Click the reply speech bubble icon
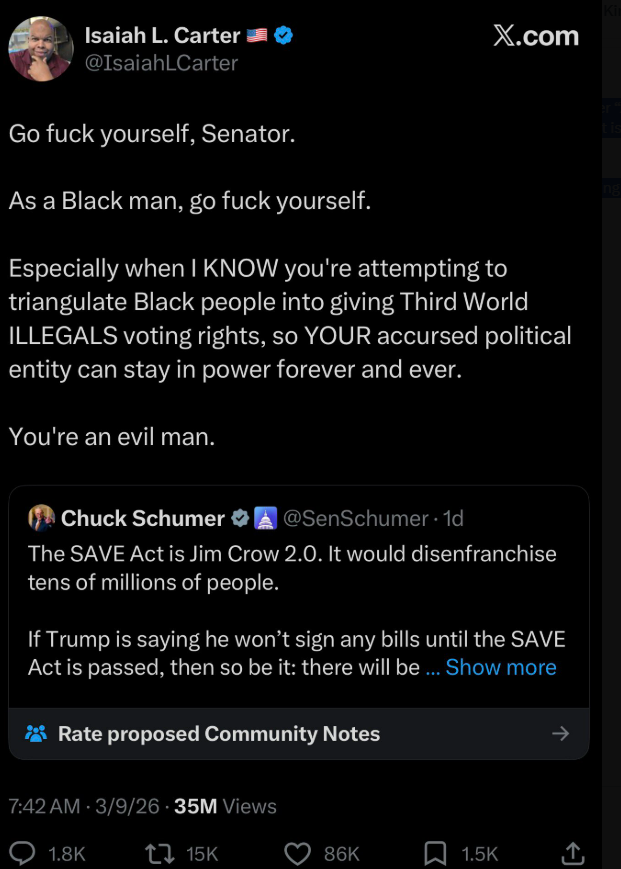 [x=22, y=852]
